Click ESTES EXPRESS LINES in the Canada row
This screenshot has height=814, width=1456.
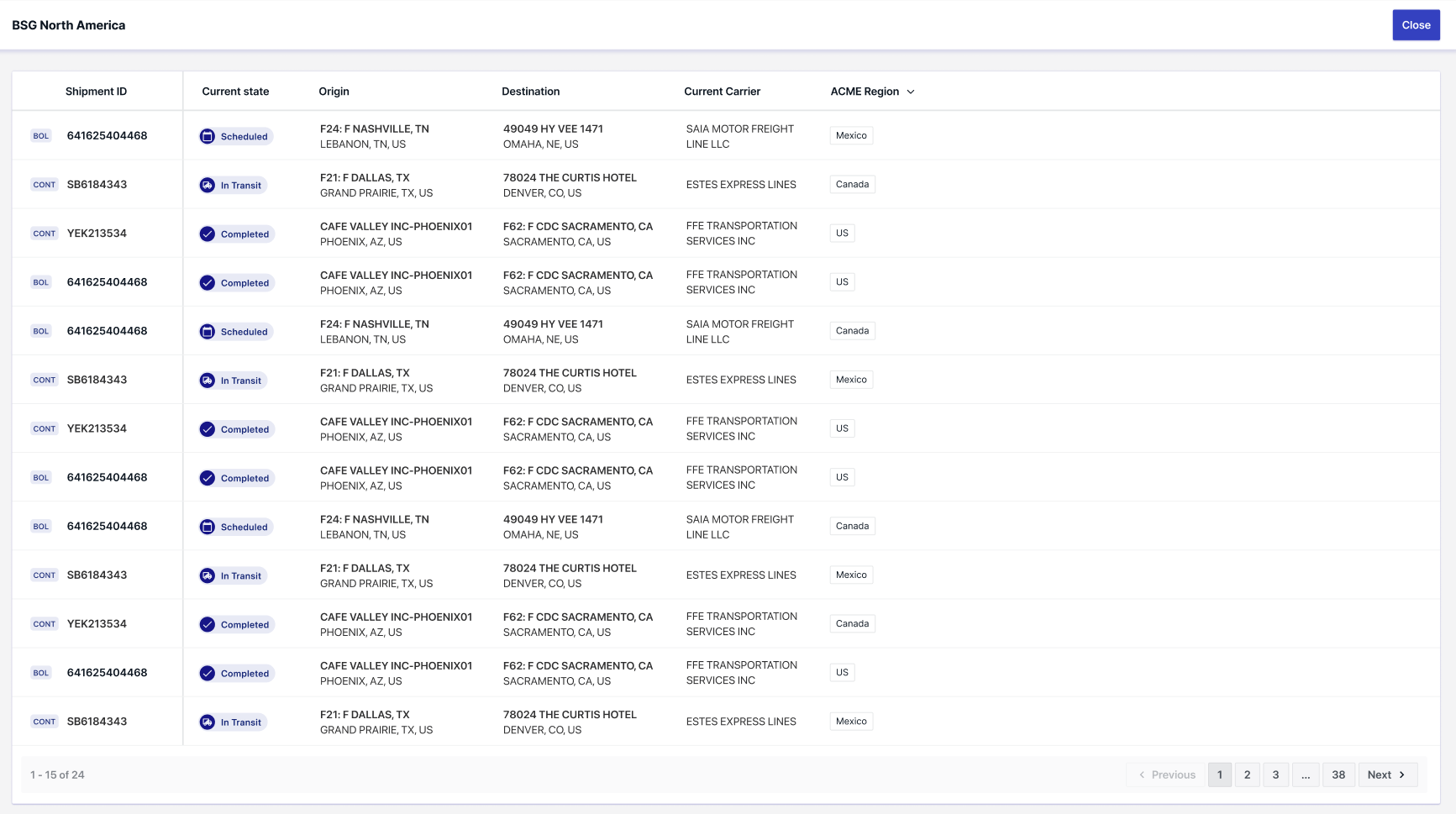[741, 184]
